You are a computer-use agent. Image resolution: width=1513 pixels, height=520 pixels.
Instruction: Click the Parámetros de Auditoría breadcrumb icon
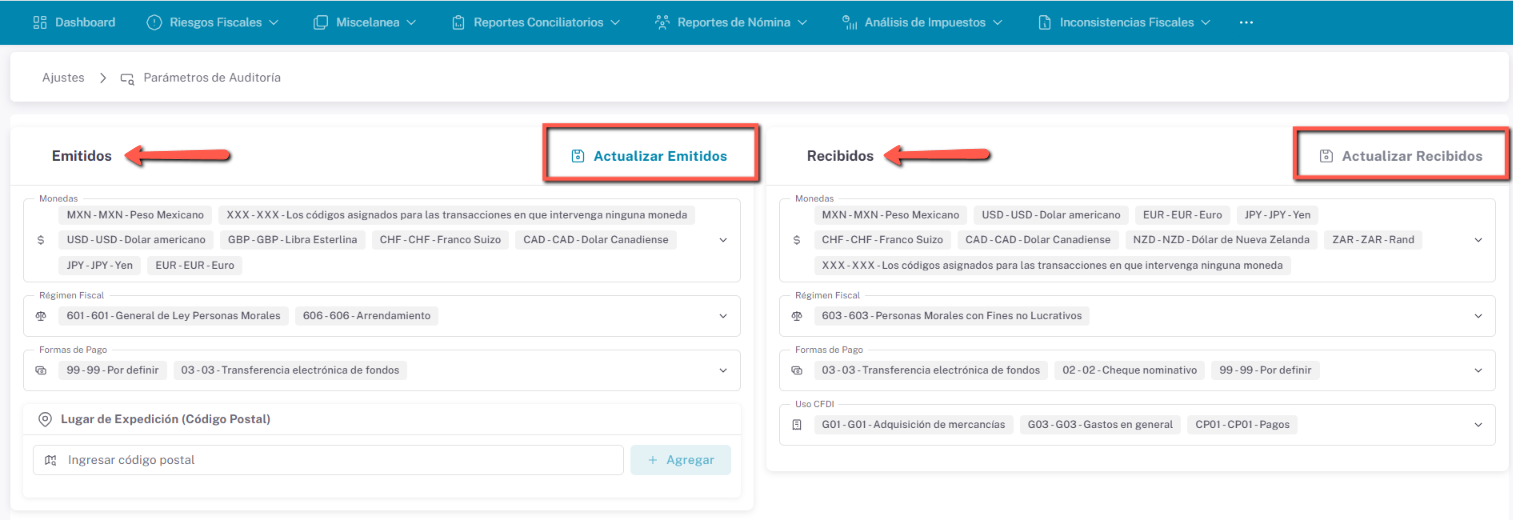pyautogui.click(x=127, y=78)
